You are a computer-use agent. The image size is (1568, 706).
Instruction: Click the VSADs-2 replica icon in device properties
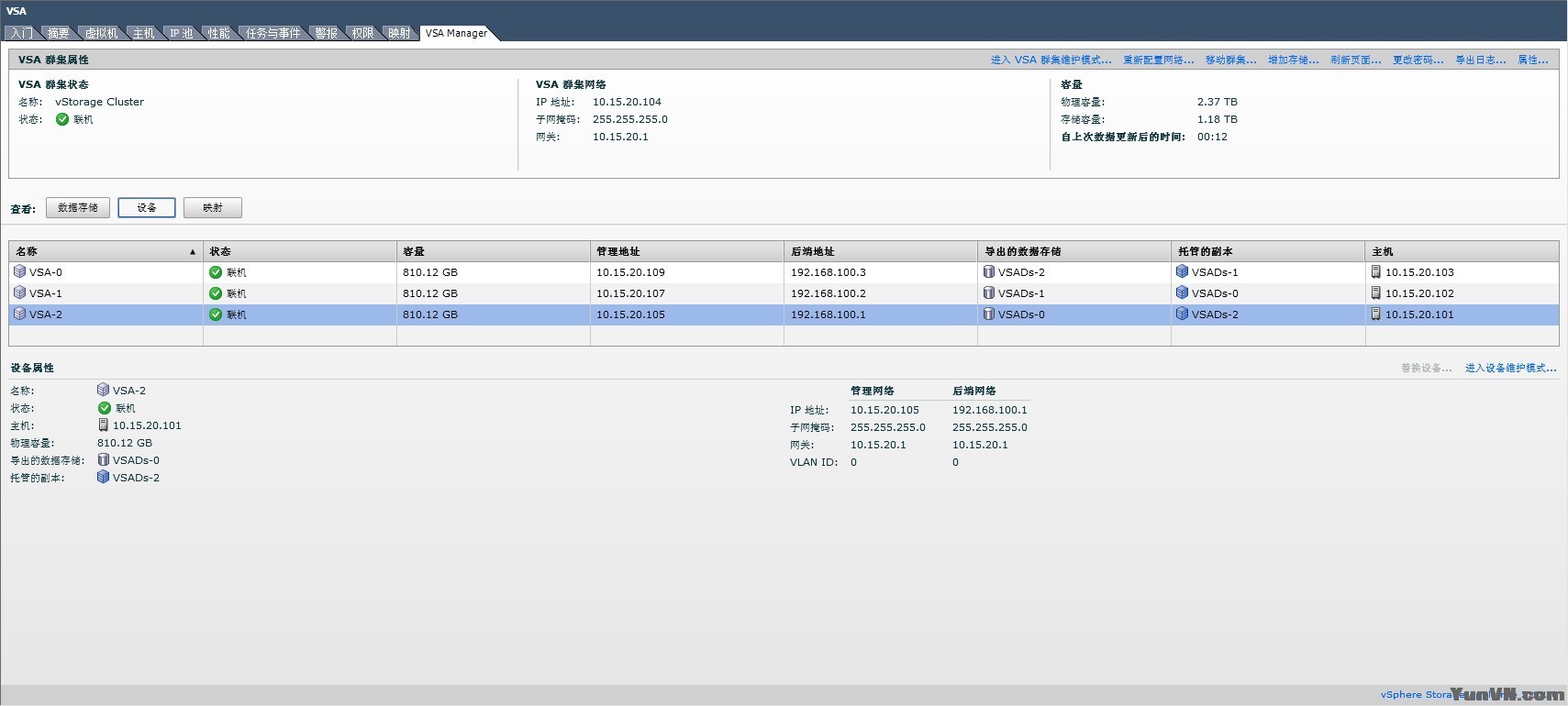coord(104,478)
